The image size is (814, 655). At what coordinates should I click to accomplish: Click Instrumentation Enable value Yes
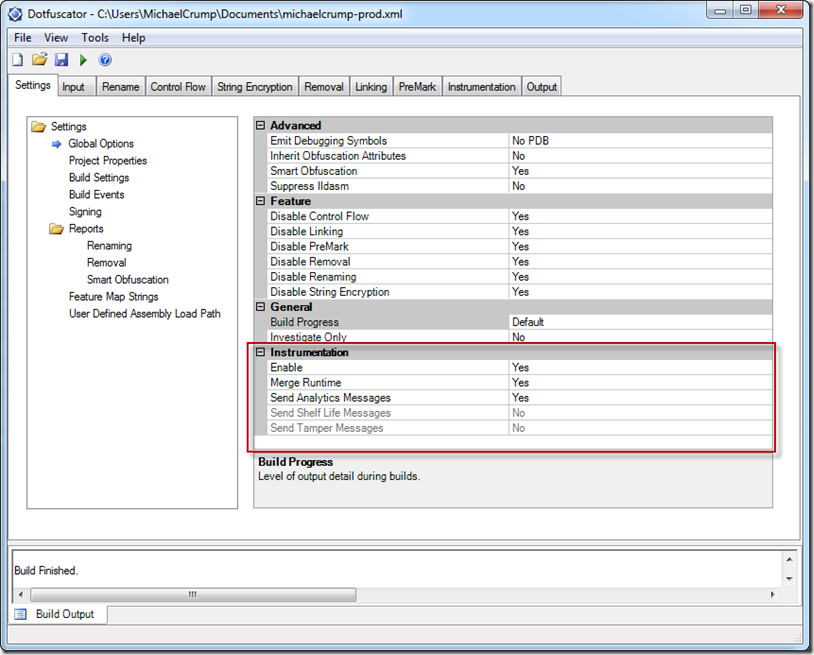(640, 367)
